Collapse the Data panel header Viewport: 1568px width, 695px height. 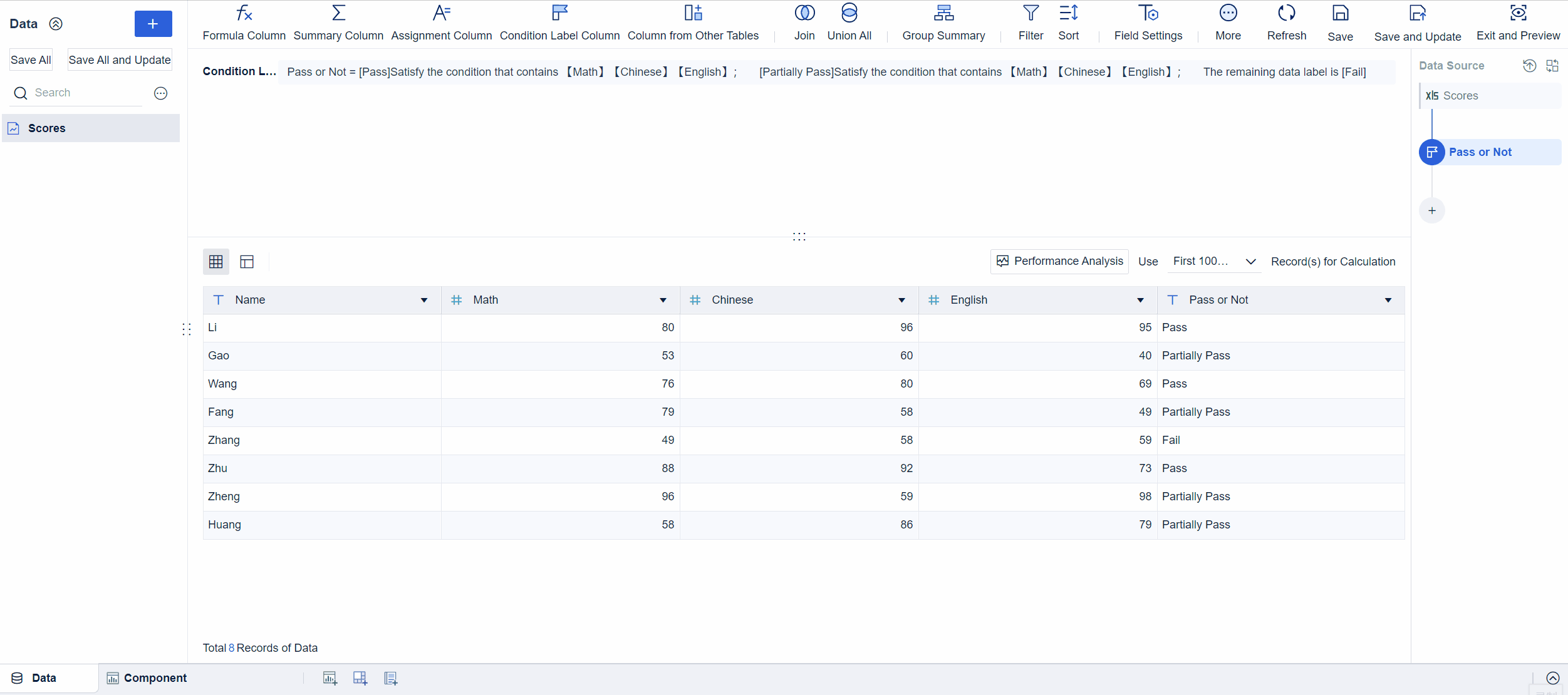pos(56,24)
